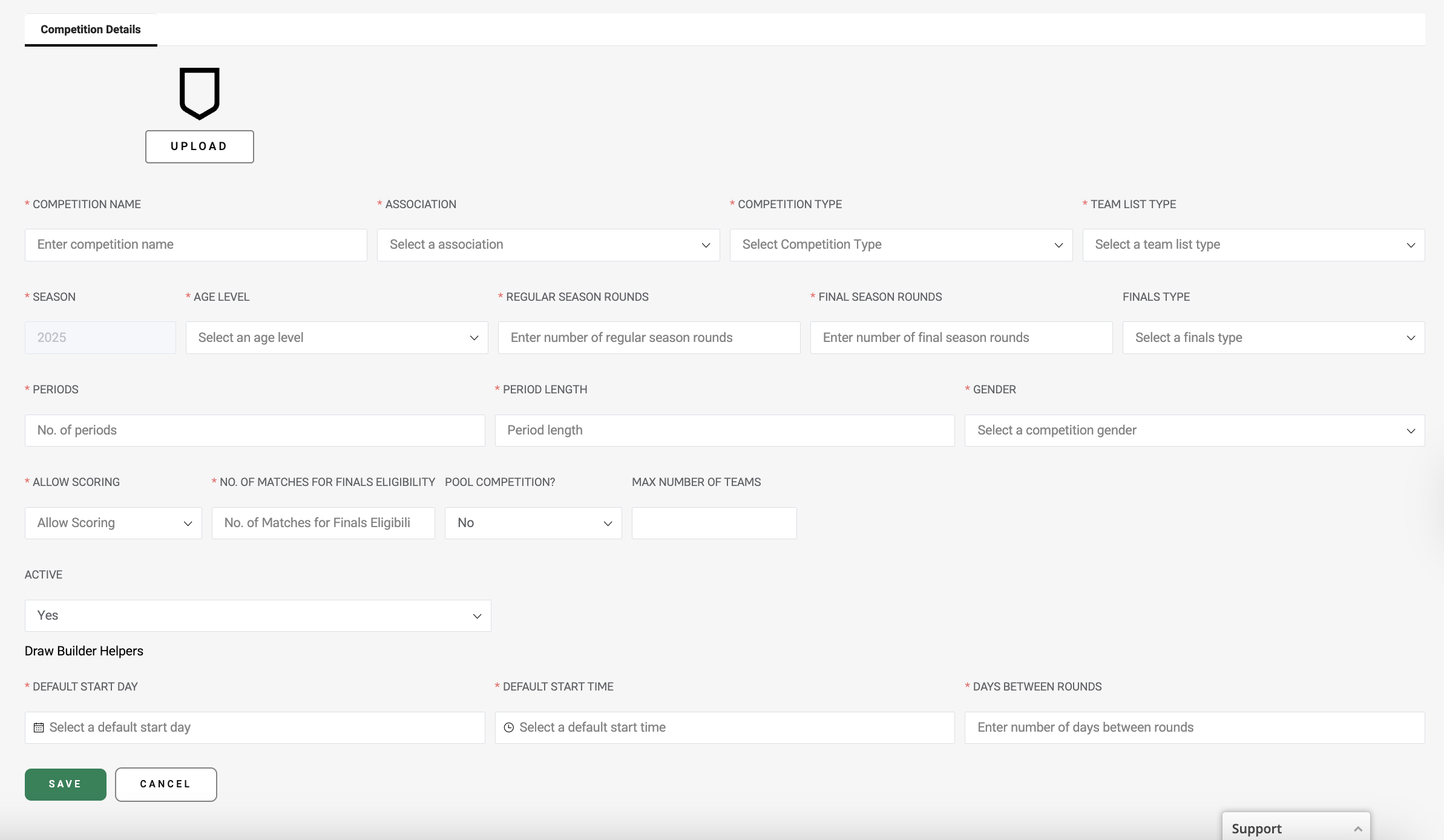Click the Finals Type chevron arrow
Image resolution: width=1444 pixels, height=840 pixels.
tap(1411, 338)
